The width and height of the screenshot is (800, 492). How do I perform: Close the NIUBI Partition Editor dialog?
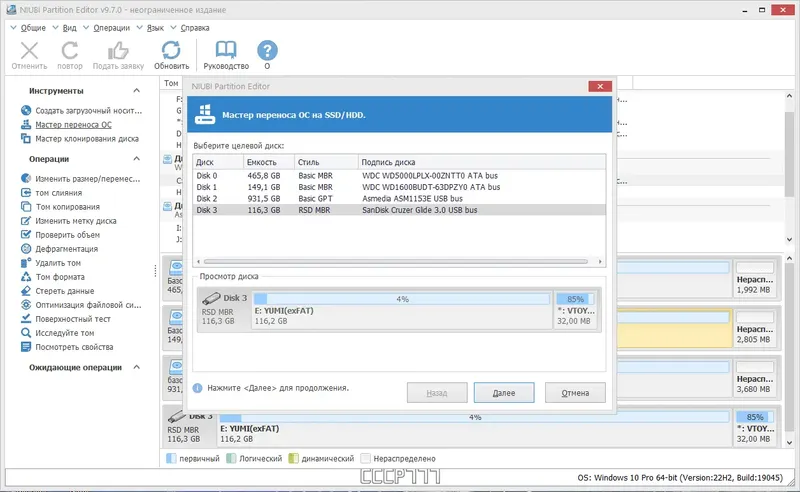tap(600, 86)
